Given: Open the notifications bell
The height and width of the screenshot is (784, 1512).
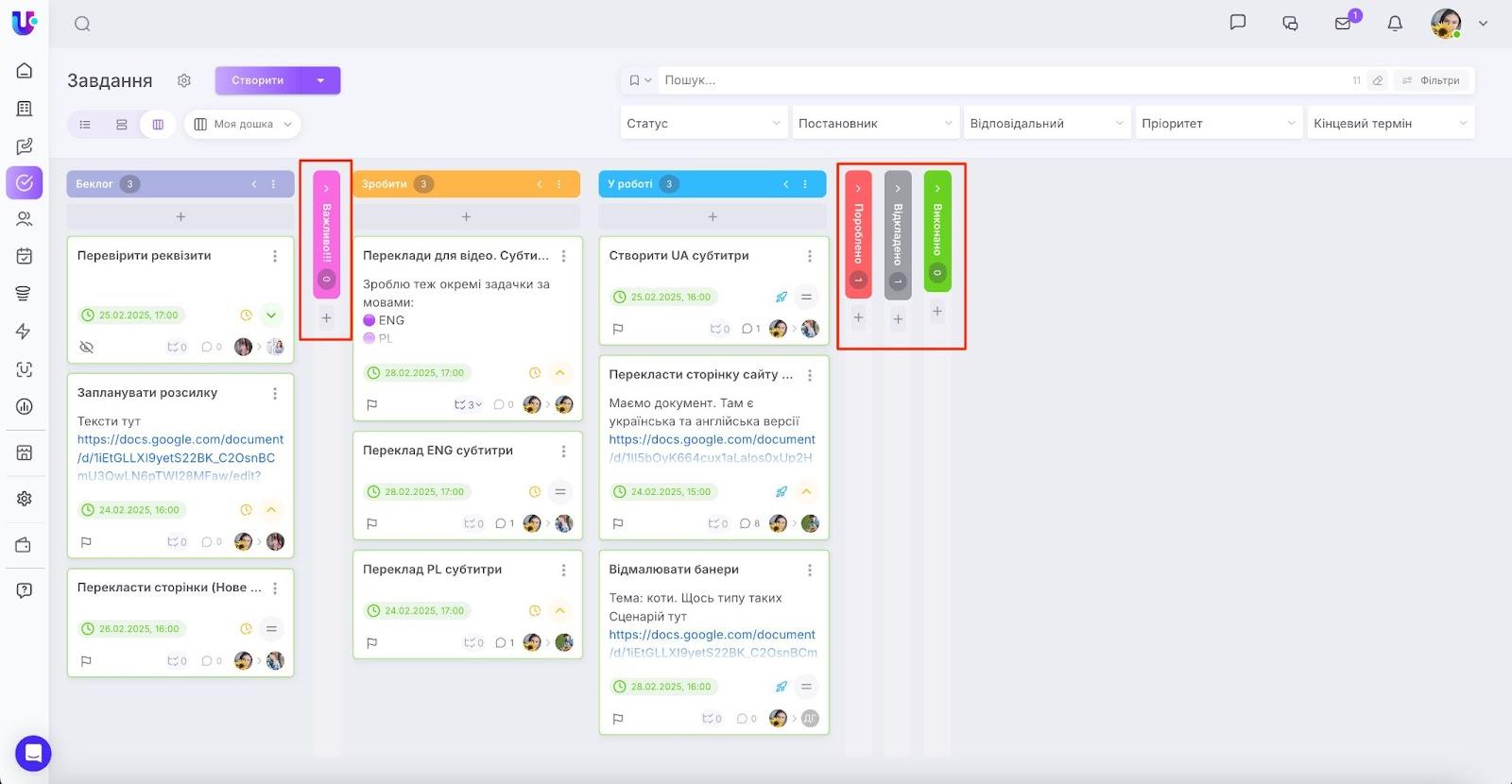Looking at the screenshot, I should (x=1395, y=24).
